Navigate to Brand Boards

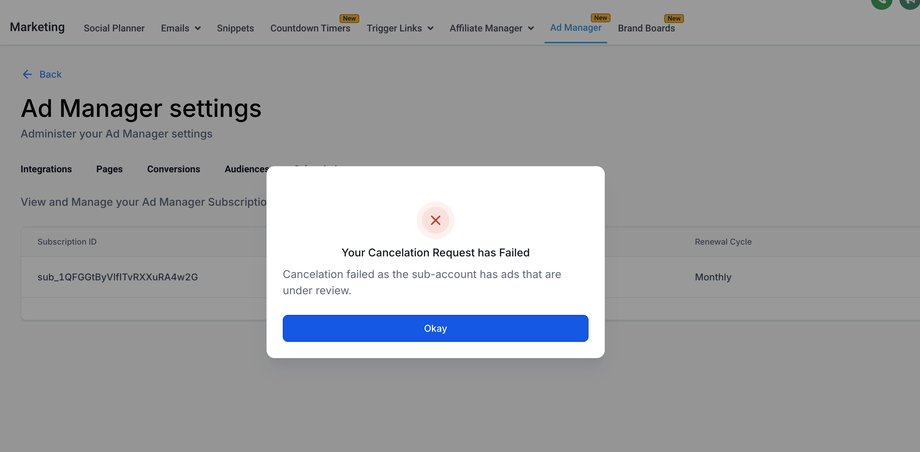click(646, 28)
